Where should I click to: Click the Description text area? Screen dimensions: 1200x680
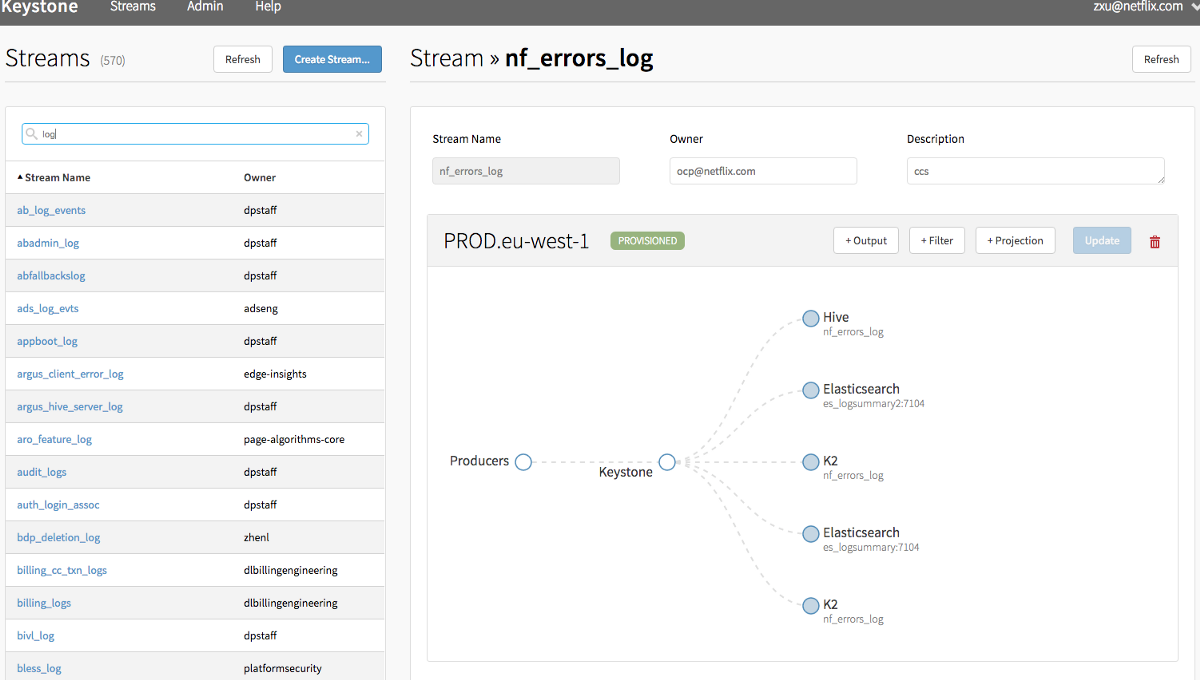coord(1035,171)
